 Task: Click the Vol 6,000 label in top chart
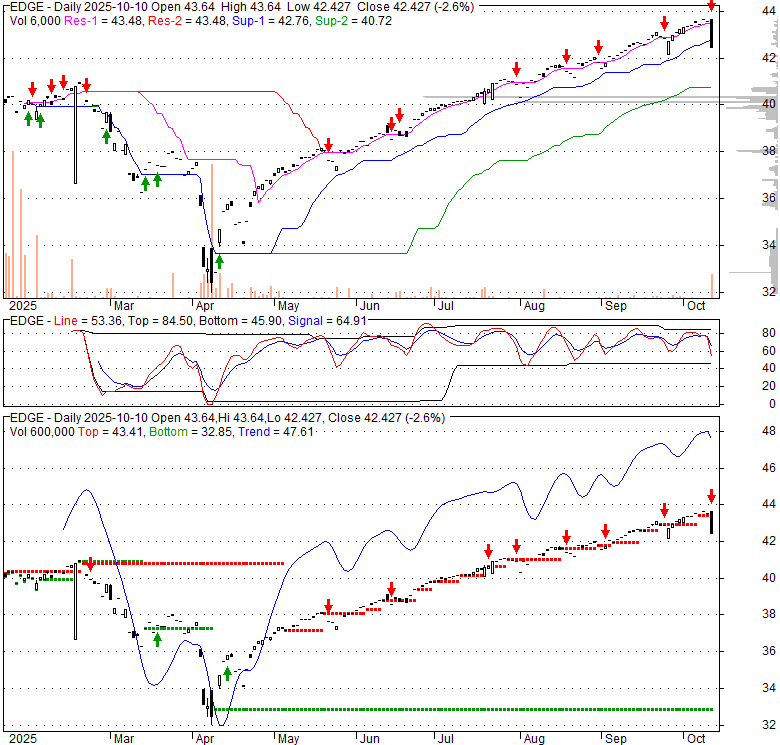pos(35,21)
